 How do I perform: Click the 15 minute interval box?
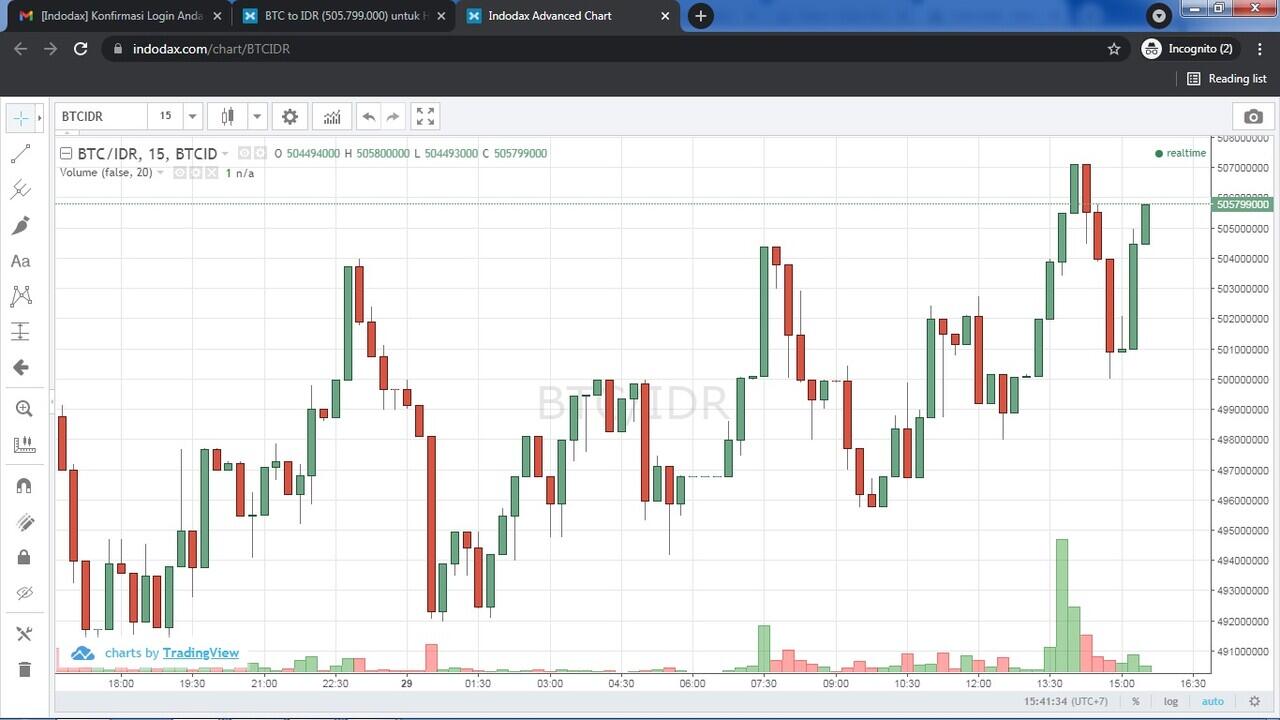165,116
